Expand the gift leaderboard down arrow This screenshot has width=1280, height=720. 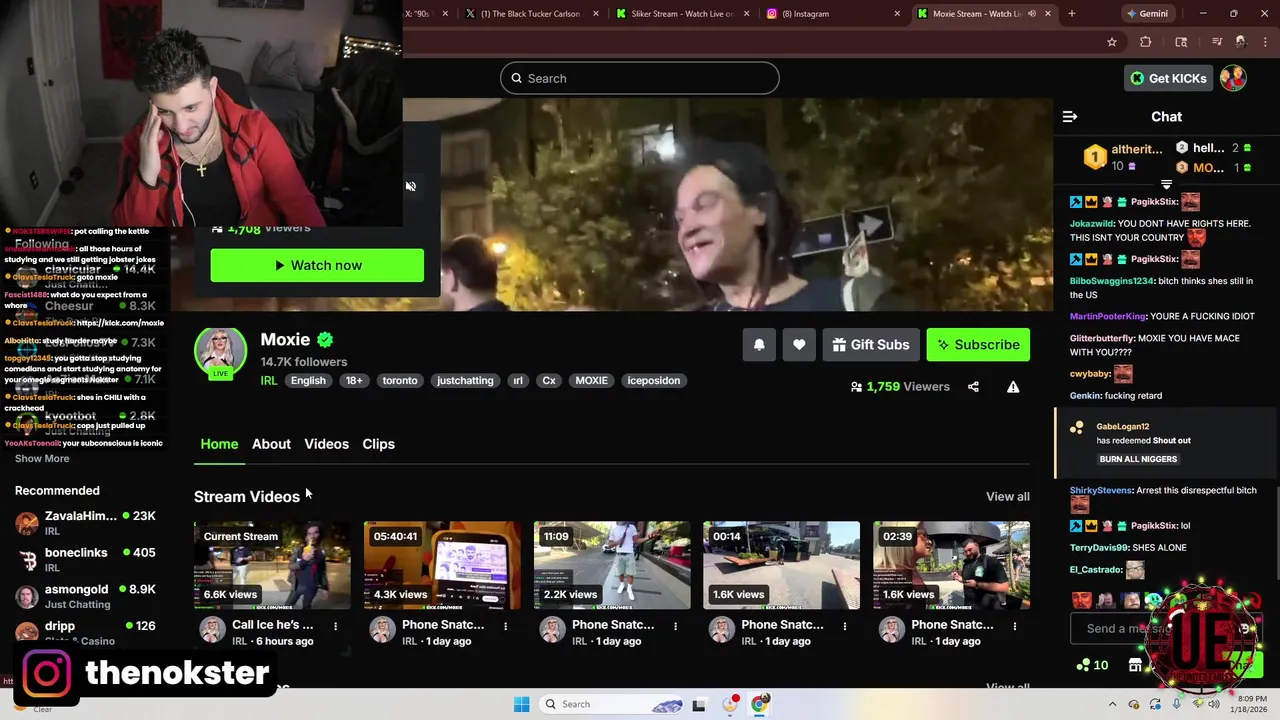(1166, 185)
